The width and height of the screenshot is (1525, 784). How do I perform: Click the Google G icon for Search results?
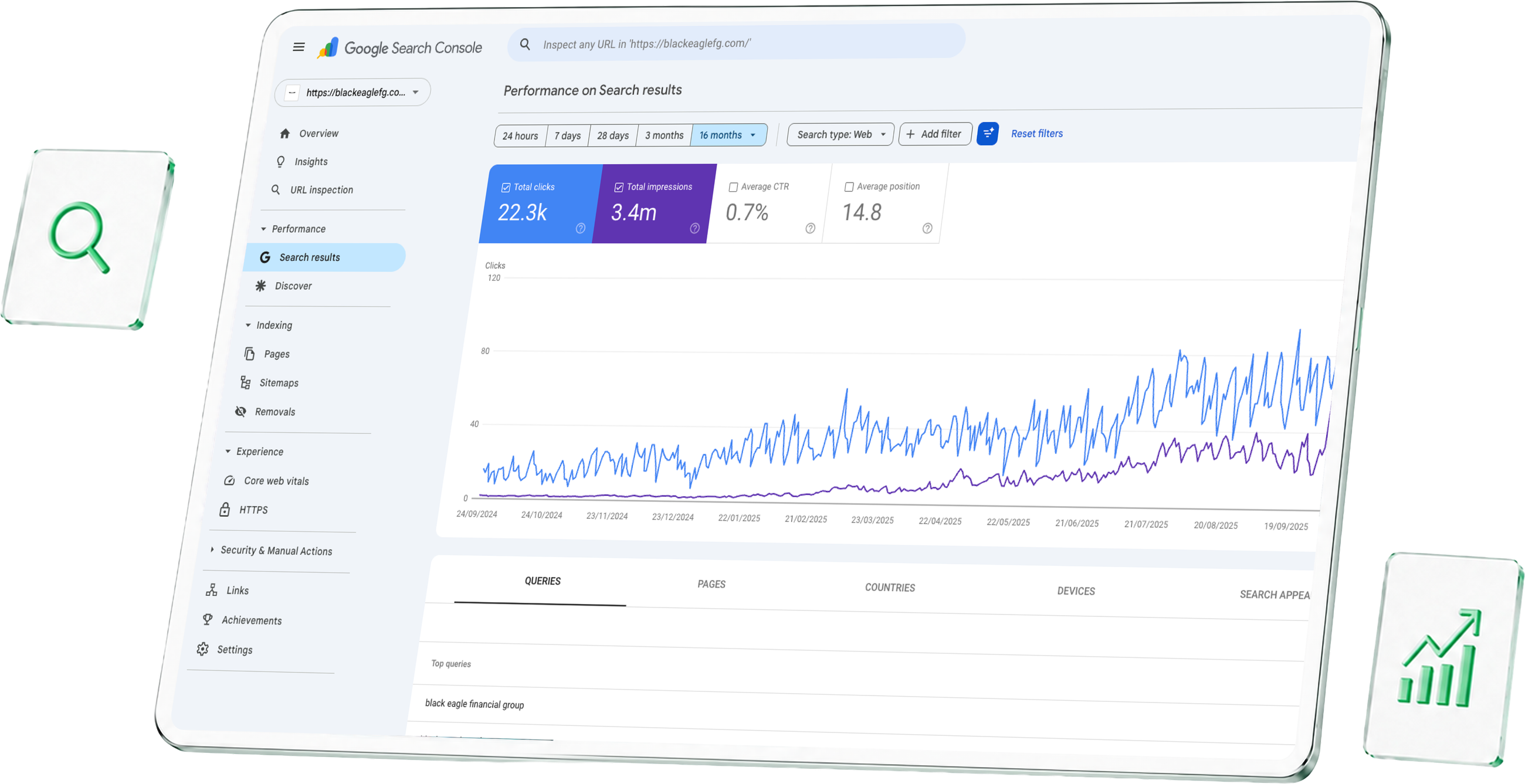click(265, 257)
